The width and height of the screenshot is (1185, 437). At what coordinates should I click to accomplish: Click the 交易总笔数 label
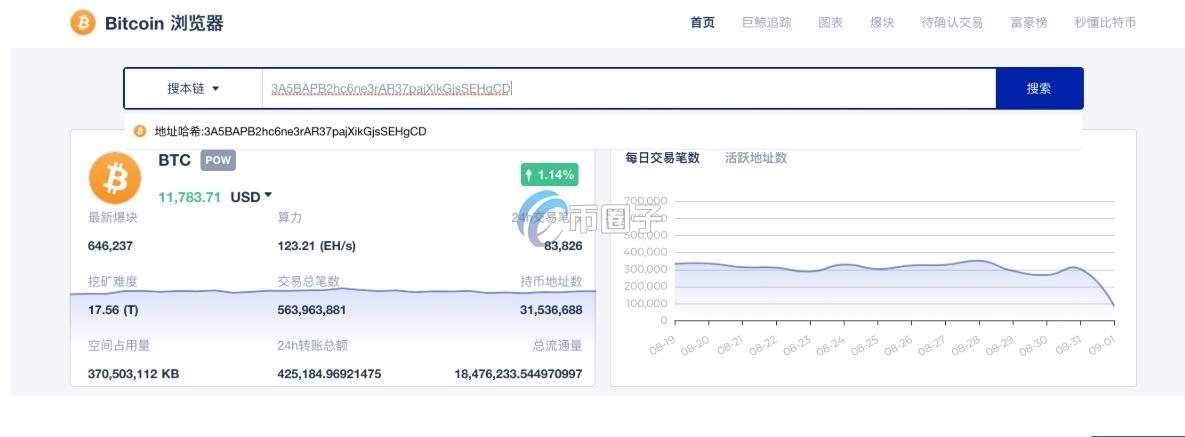(x=309, y=281)
